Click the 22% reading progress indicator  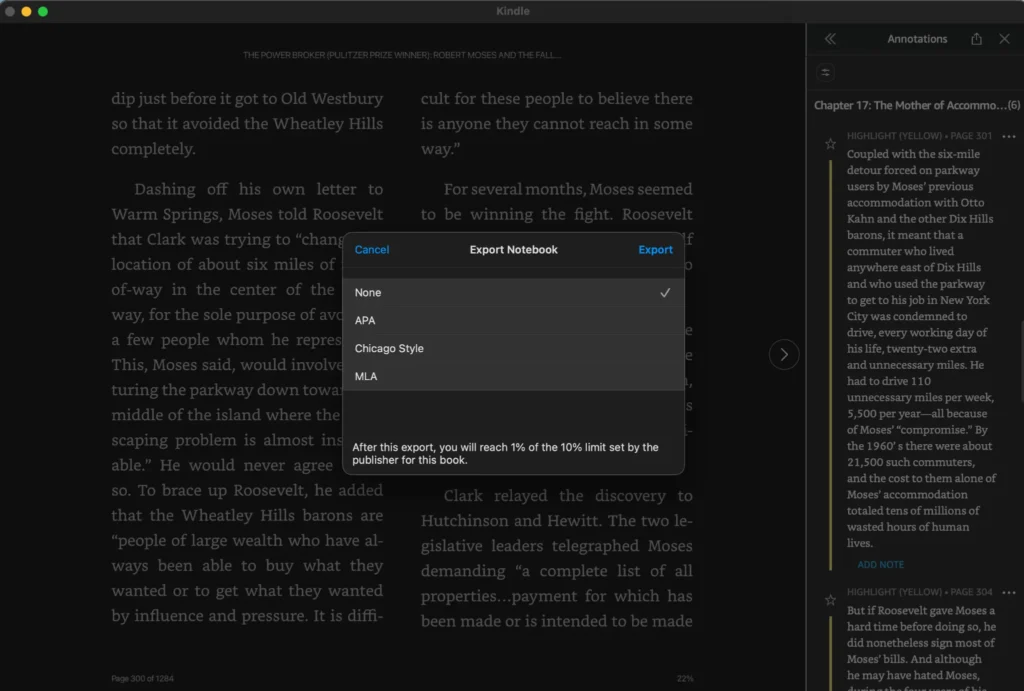(684, 678)
